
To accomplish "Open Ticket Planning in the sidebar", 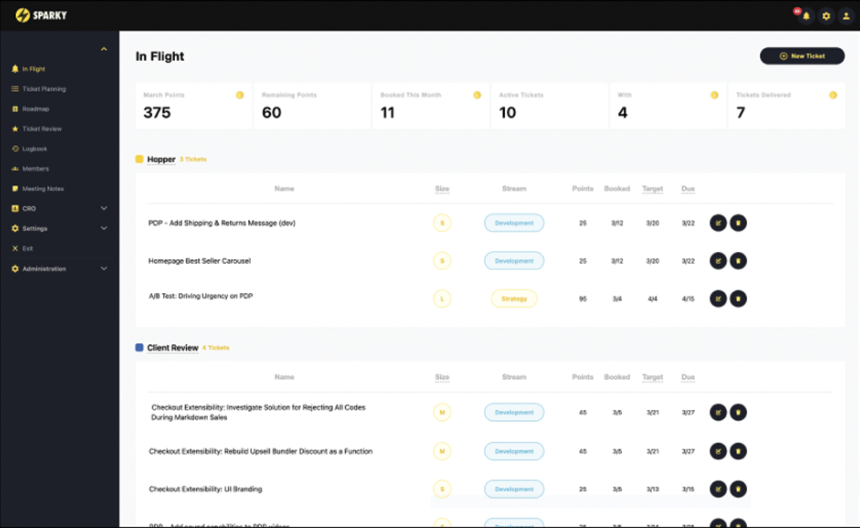I will [x=44, y=89].
